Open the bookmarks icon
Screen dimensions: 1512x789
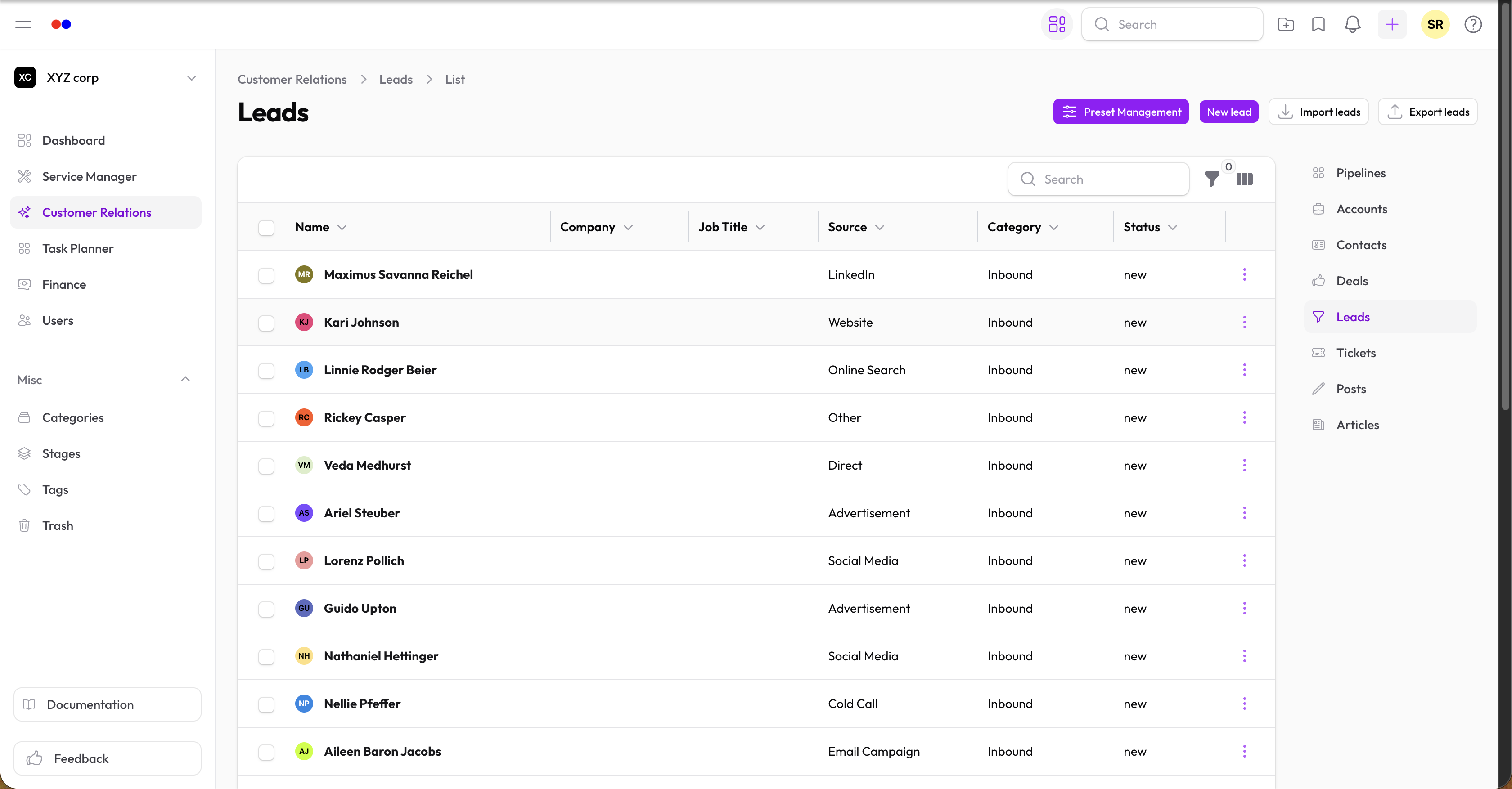pos(1318,25)
